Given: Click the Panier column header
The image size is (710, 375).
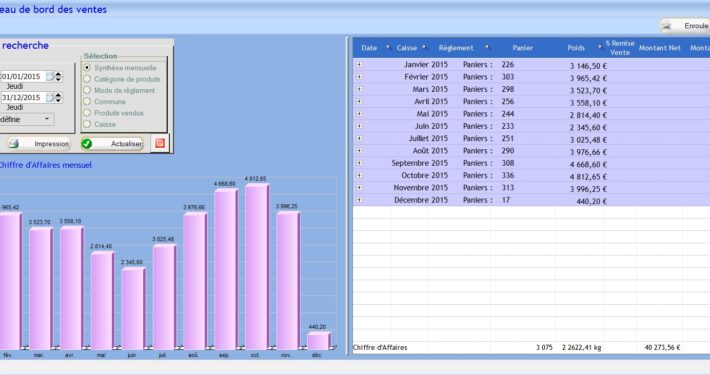Looking at the screenshot, I should click(523, 48).
